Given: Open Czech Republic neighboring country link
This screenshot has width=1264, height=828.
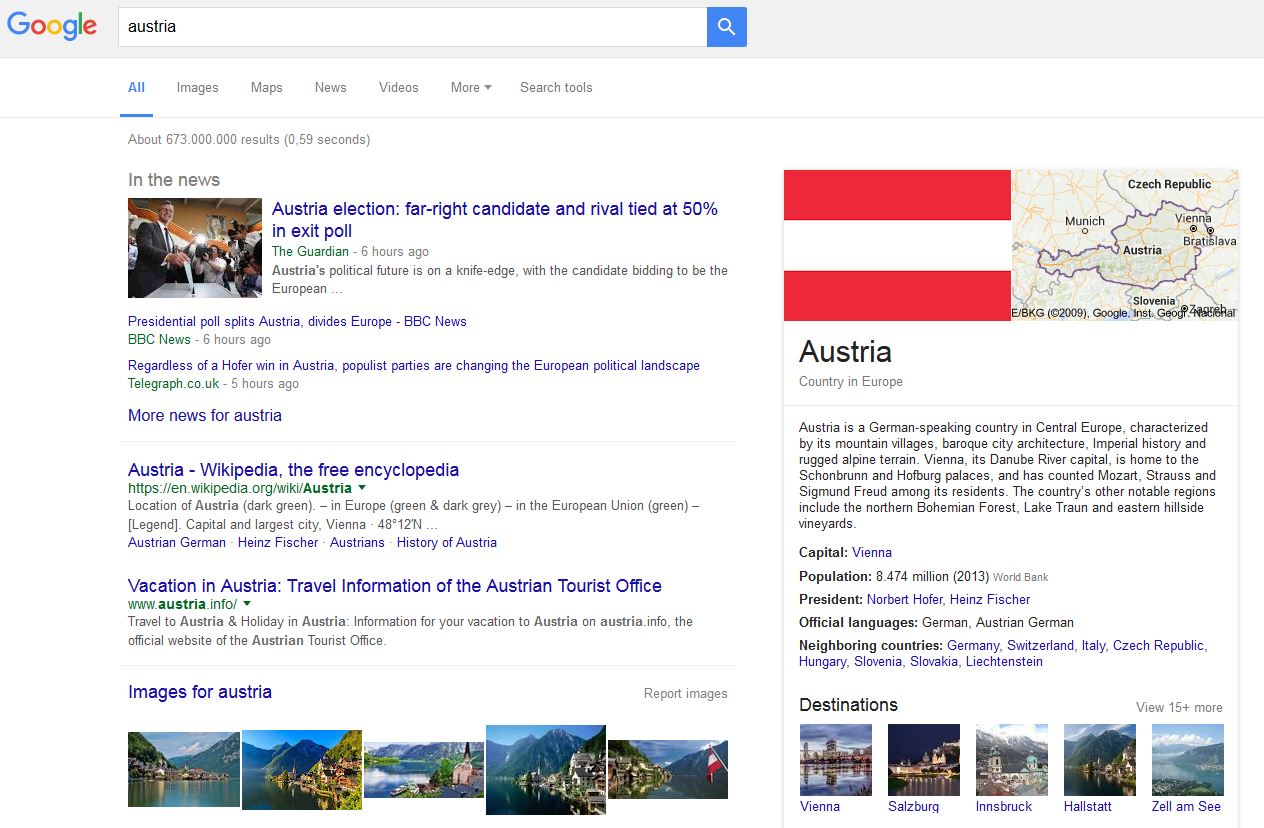Looking at the screenshot, I should tap(1158, 645).
